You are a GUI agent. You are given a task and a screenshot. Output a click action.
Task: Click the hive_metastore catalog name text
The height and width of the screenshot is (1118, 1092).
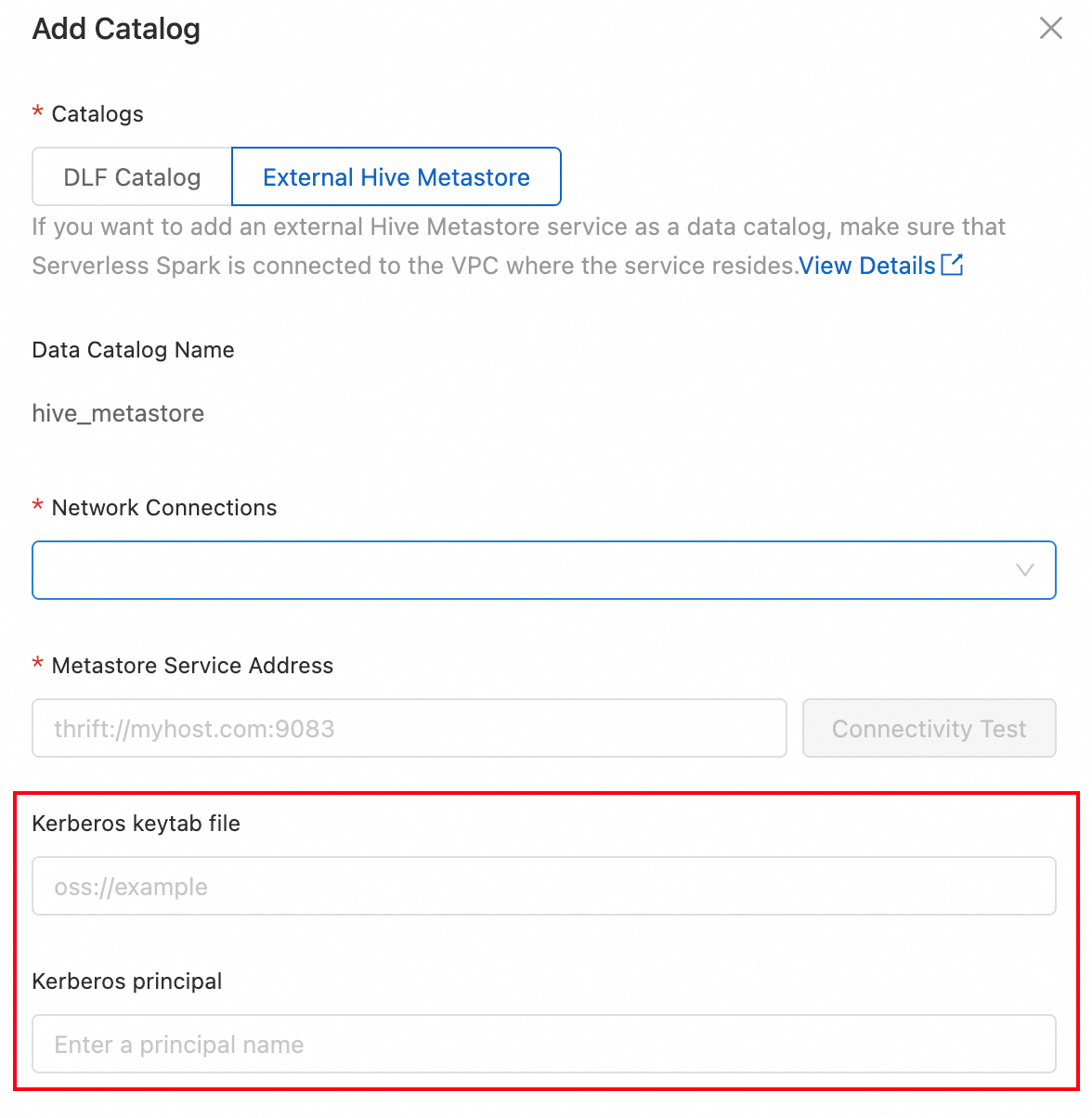[118, 413]
